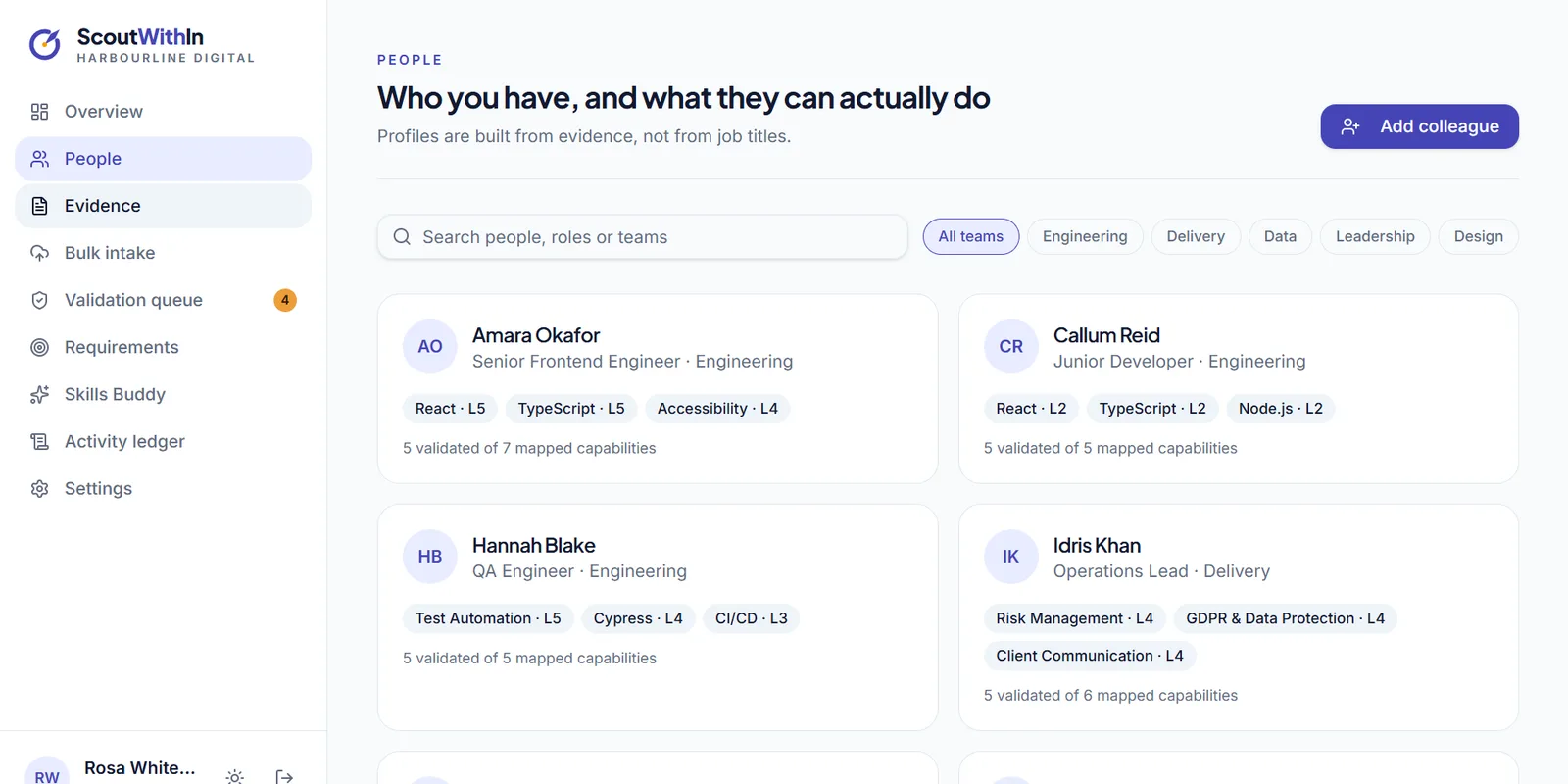Click the sign out arrow icon

pos(284,777)
